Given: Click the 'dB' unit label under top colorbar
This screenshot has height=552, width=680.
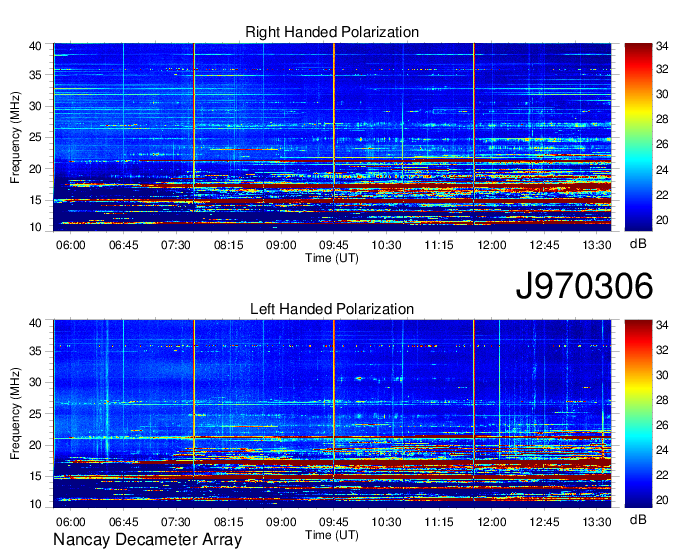Looking at the screenshot, I should (638, 244).
